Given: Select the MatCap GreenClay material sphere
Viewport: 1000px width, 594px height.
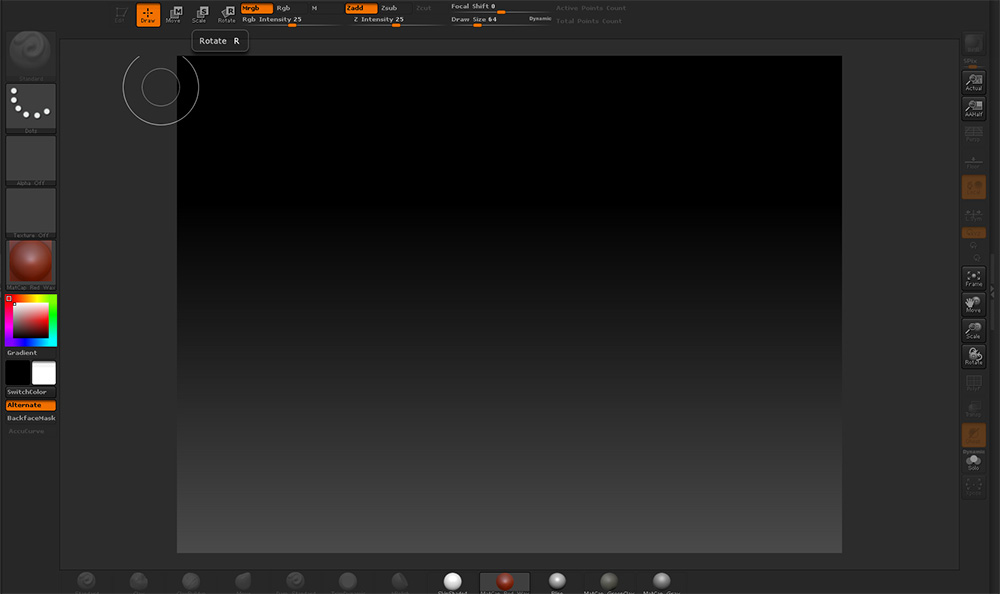Looking at the screenshot, I should click(610, 583).
